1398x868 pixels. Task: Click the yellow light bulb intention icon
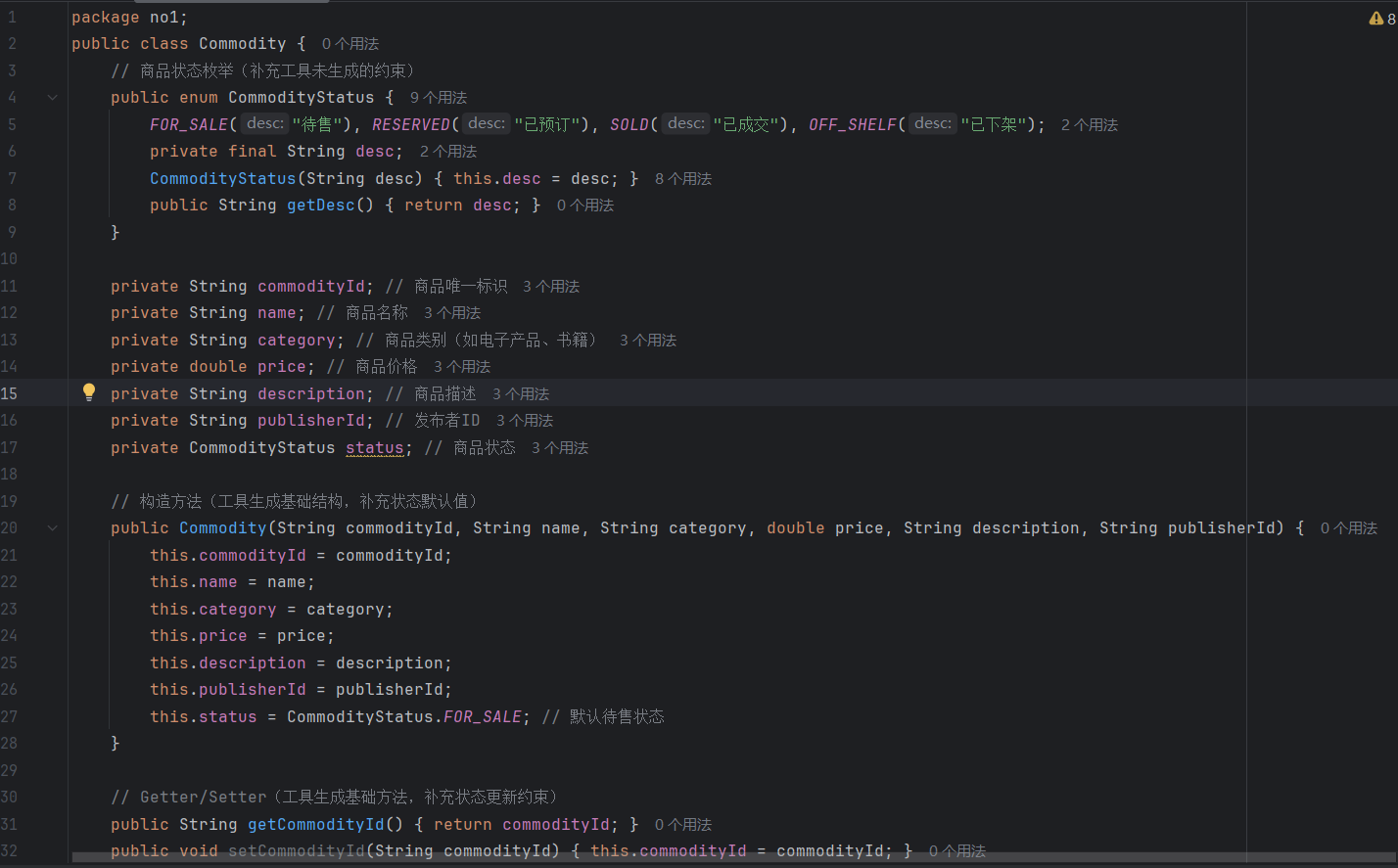click(89, 392)
